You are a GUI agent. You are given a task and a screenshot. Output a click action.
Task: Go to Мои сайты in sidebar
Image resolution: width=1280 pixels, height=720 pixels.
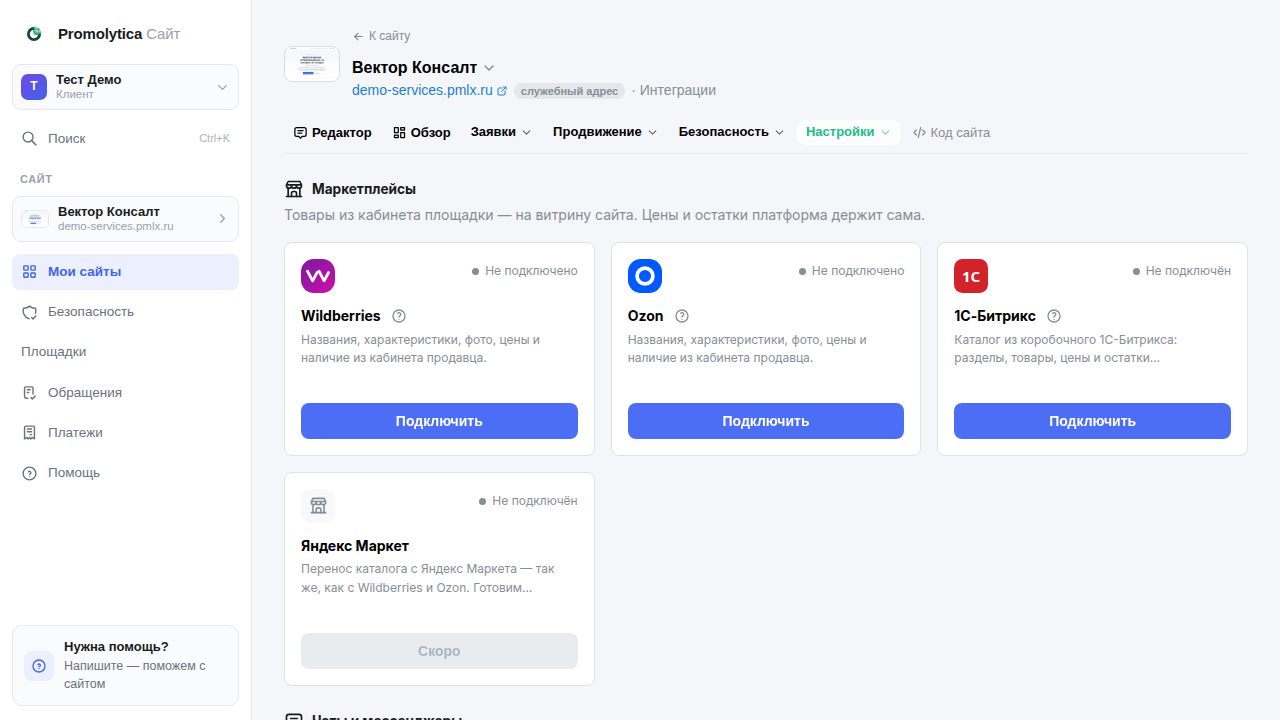click(125, 272)
